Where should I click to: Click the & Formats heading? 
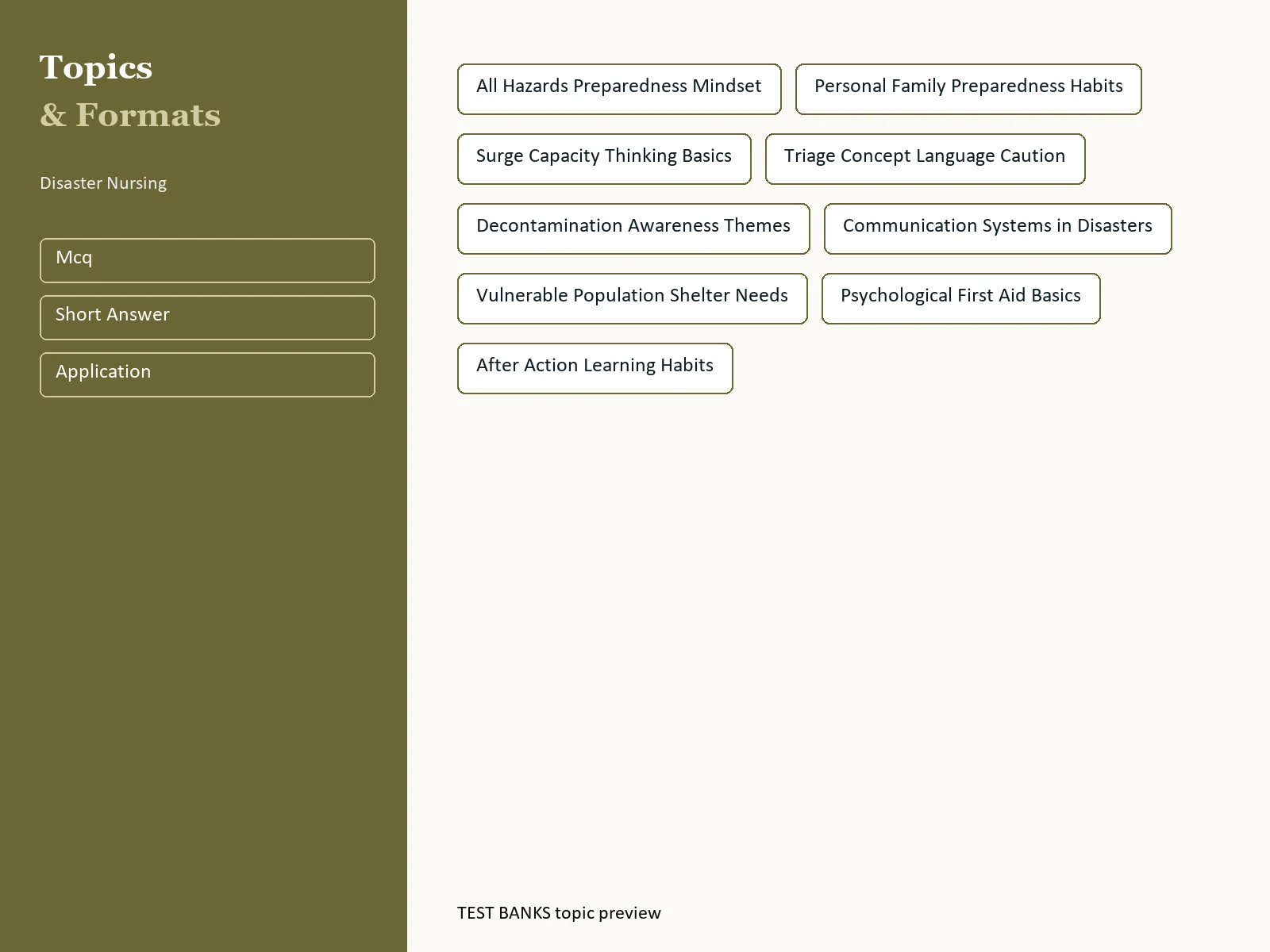130,116
